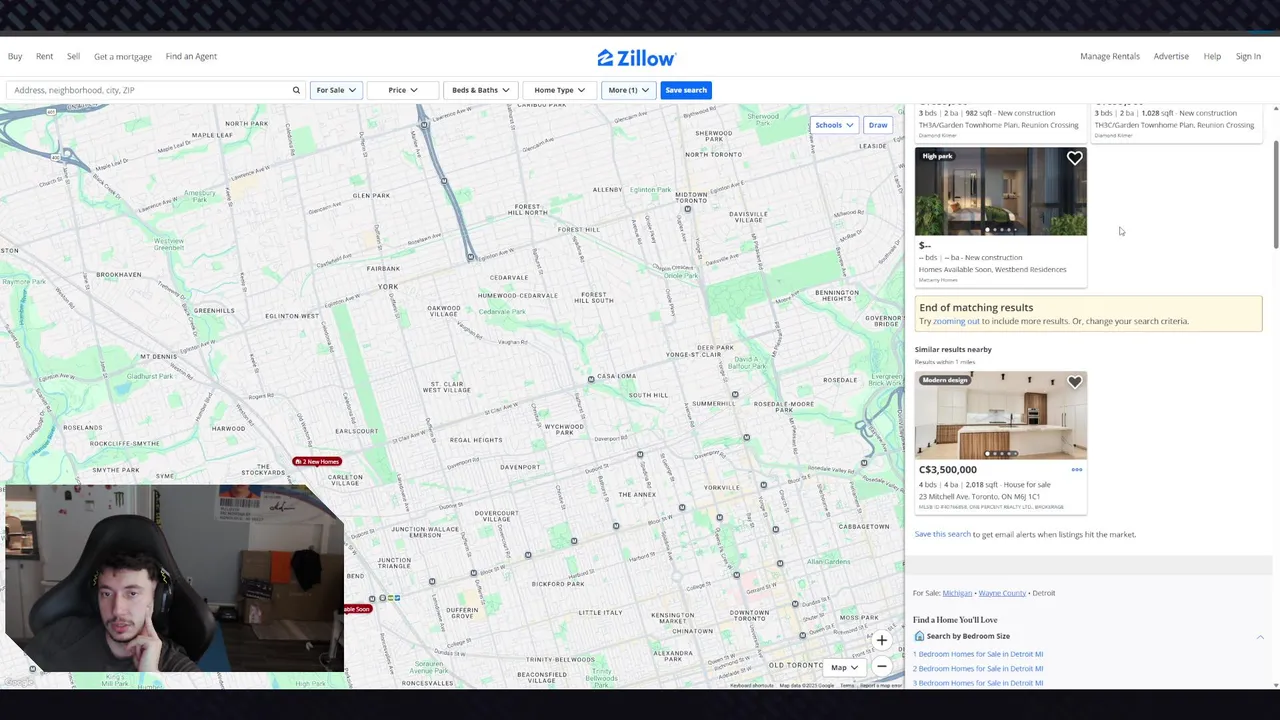This screenshot has height=720, width=1280.
Task: Click 'End of matching results' heading
Action: click(x=976, y=308)
